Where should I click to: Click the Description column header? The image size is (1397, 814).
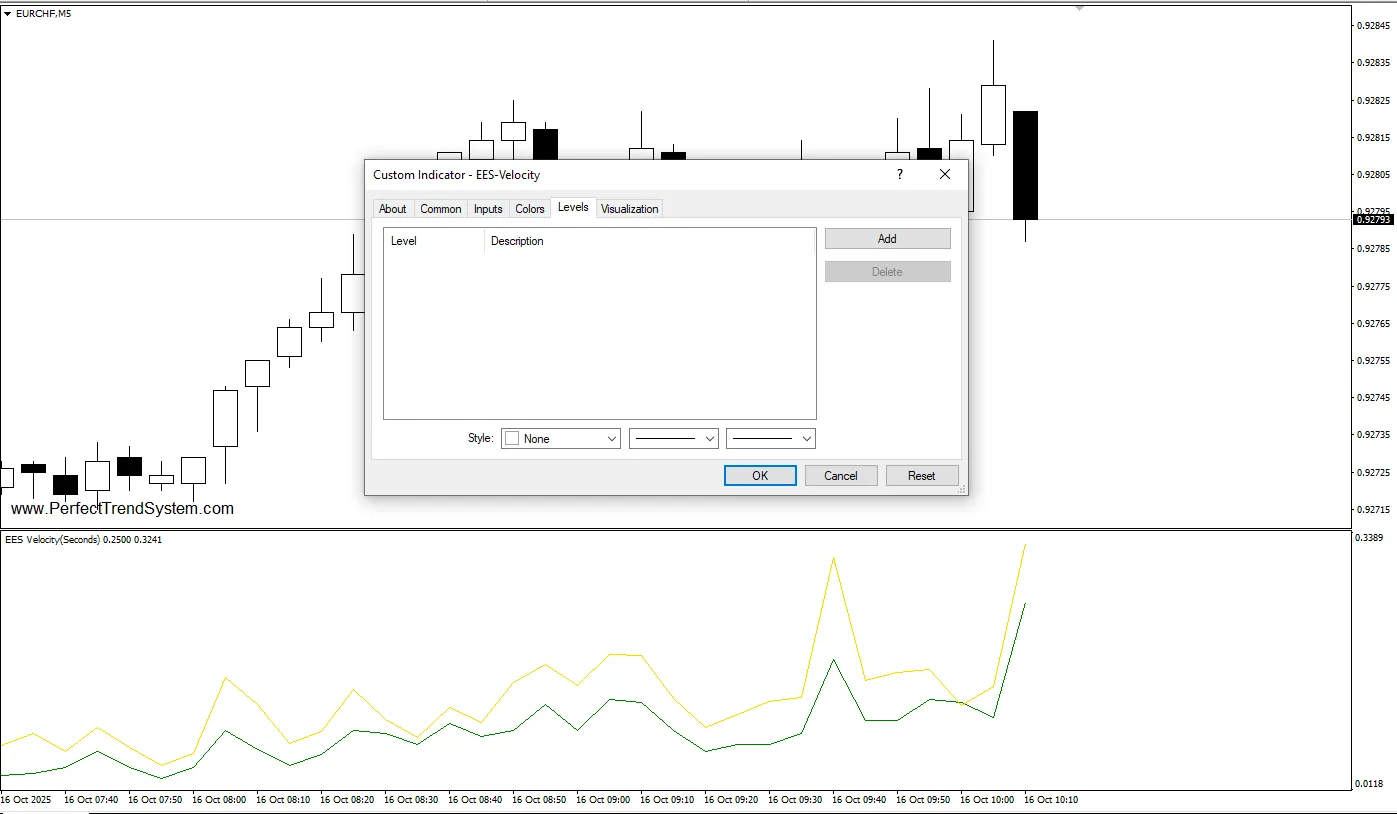pos(517,241)
